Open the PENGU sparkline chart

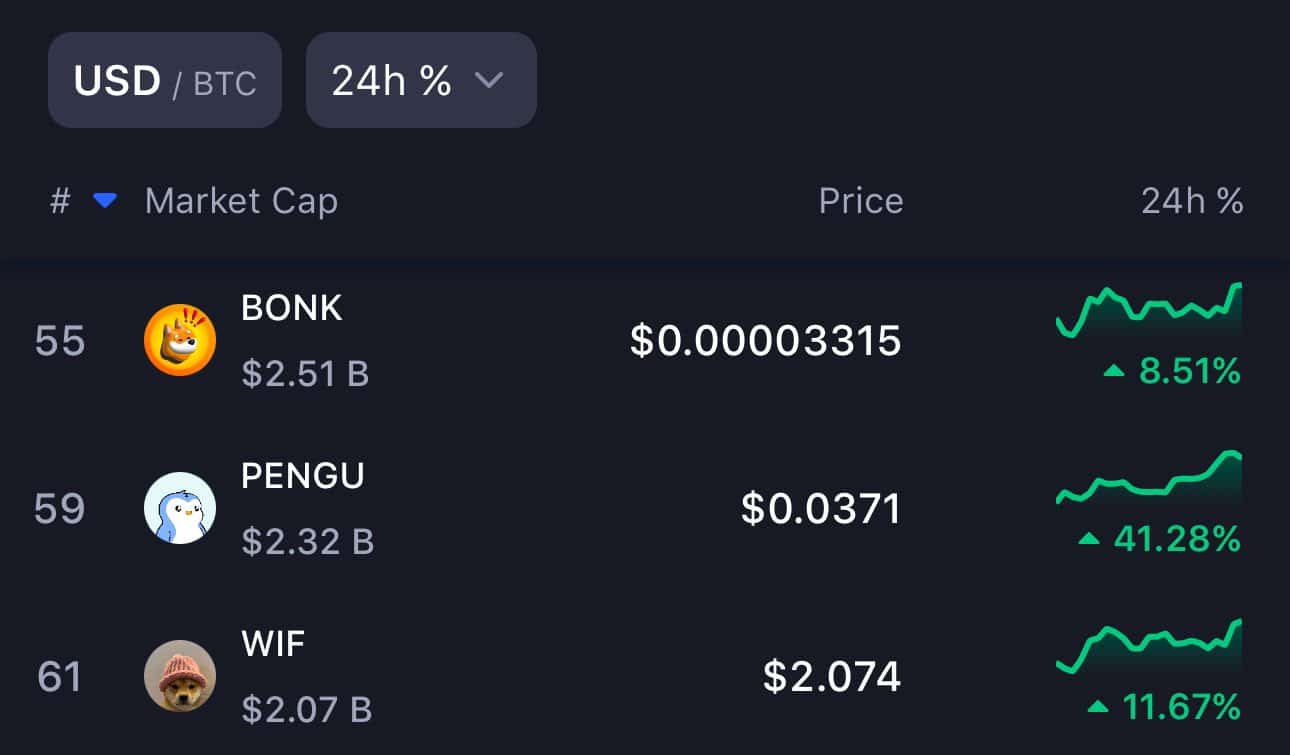tap(1149, 476)
